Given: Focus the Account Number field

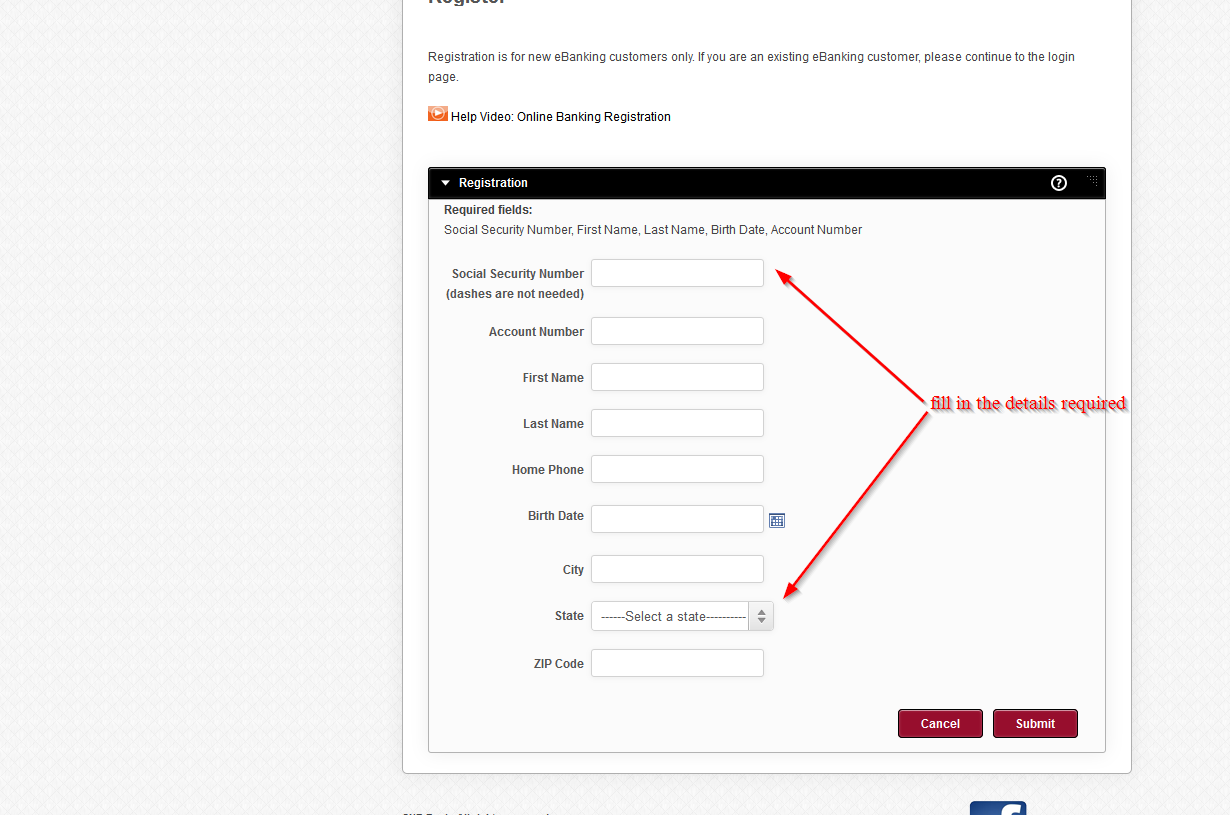Looking at the screenshot, I should point(677,331).
